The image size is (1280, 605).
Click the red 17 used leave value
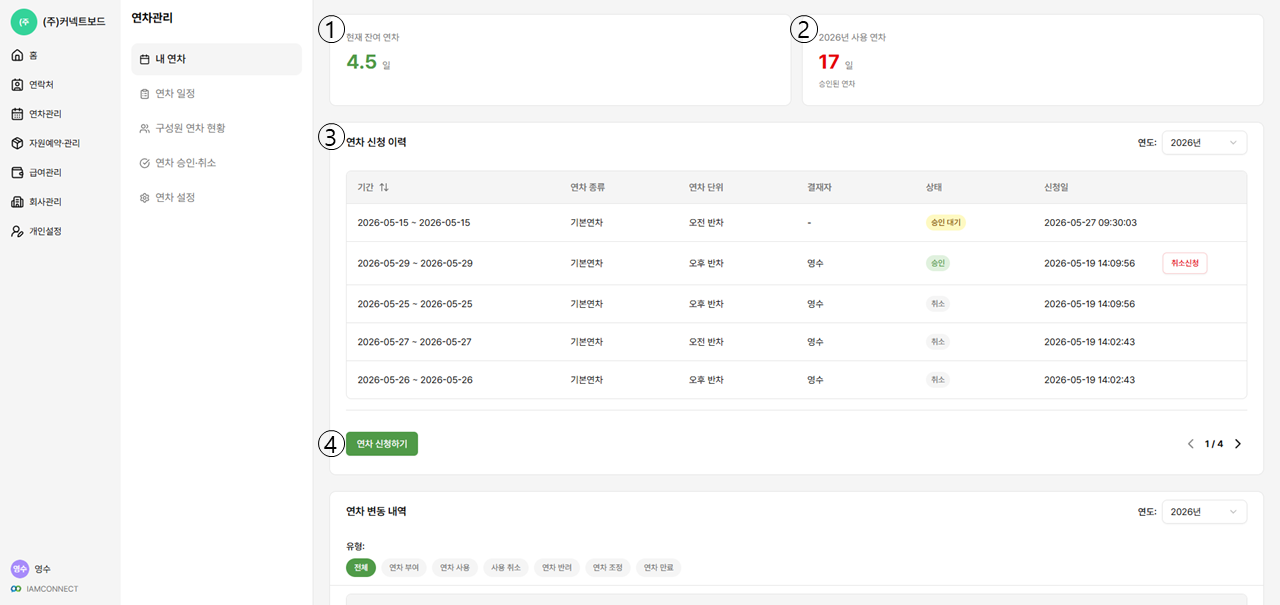829,62
